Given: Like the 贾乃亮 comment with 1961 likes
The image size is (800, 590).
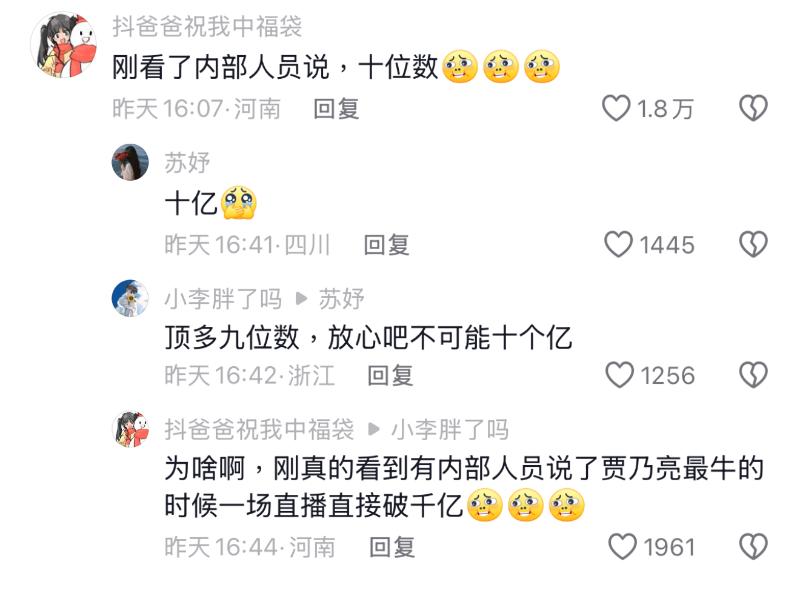Looking at the screenshot, I should point(622,547).
